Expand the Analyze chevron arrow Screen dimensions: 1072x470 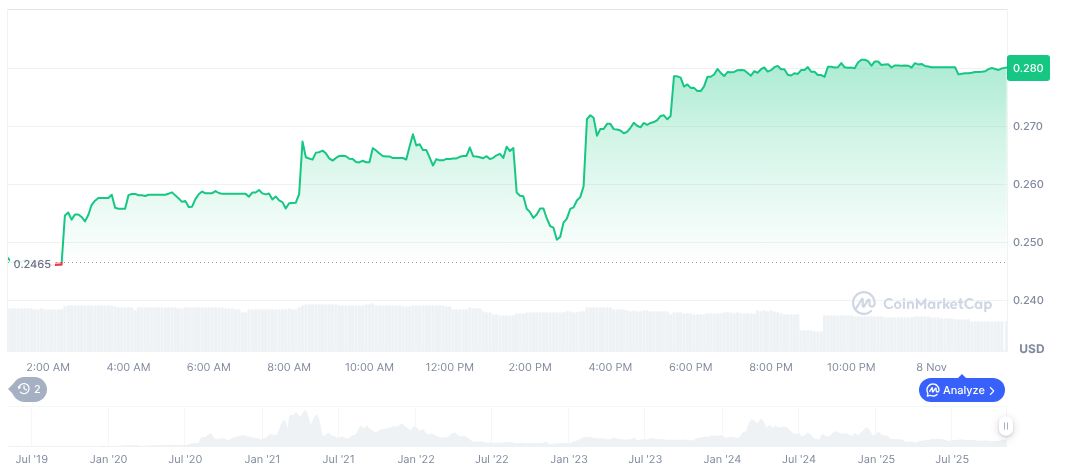pos(991,390)
